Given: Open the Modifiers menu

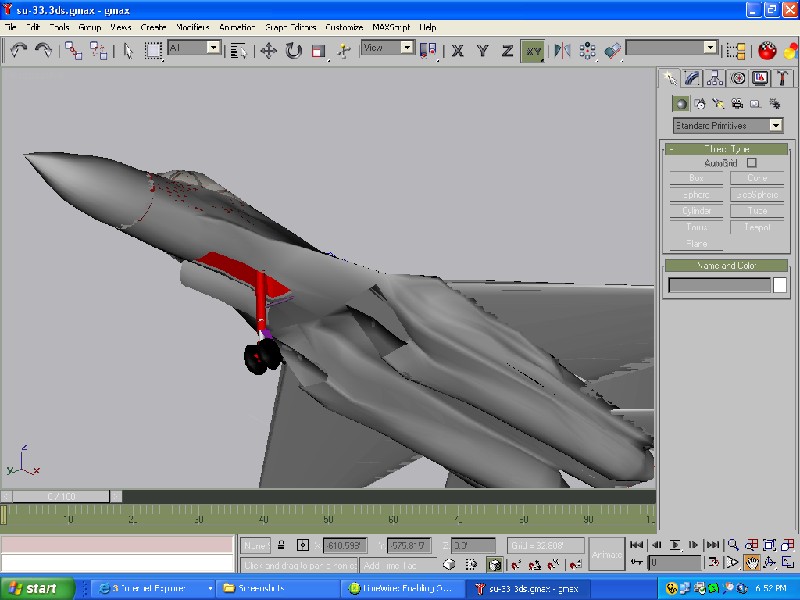Looking at the screenshot, I should 193,28.
